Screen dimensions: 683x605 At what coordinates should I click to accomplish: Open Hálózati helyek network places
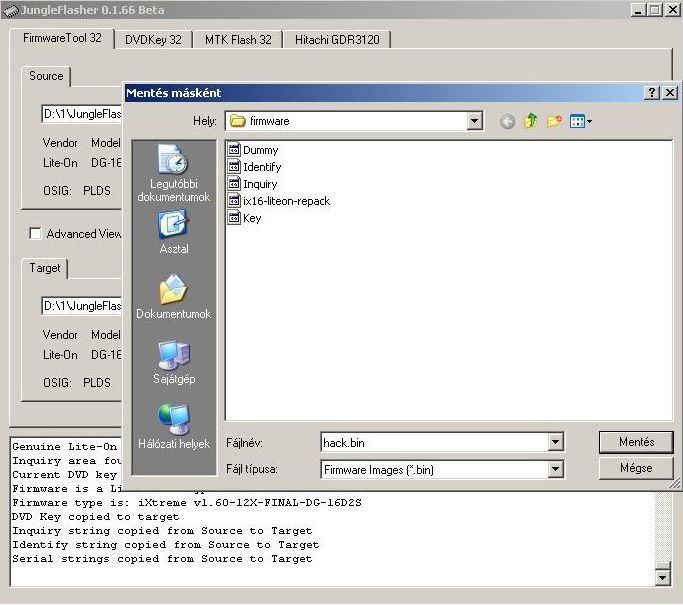[x=173, y=426]
